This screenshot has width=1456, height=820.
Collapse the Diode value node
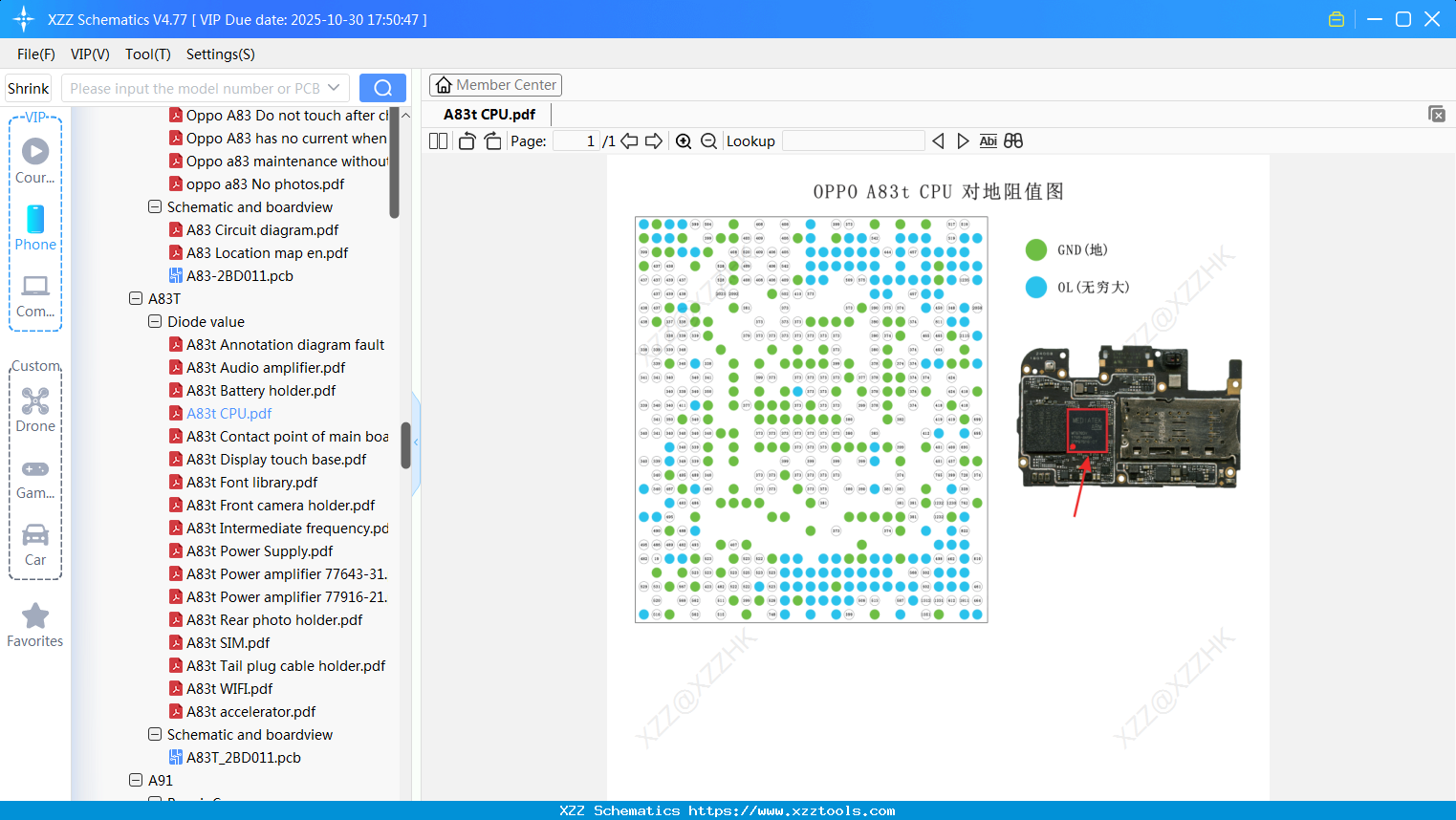click(155, 321)
